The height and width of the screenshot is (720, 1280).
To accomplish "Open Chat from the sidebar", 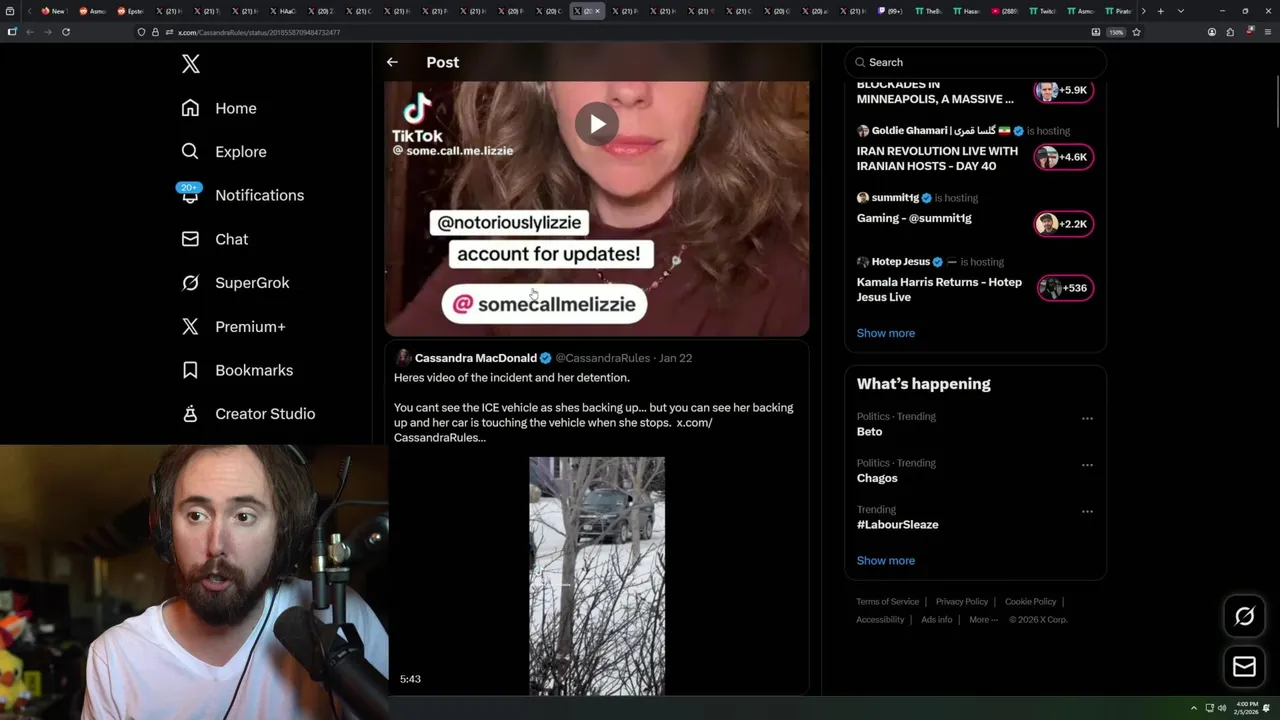I will tap(231, 239).
